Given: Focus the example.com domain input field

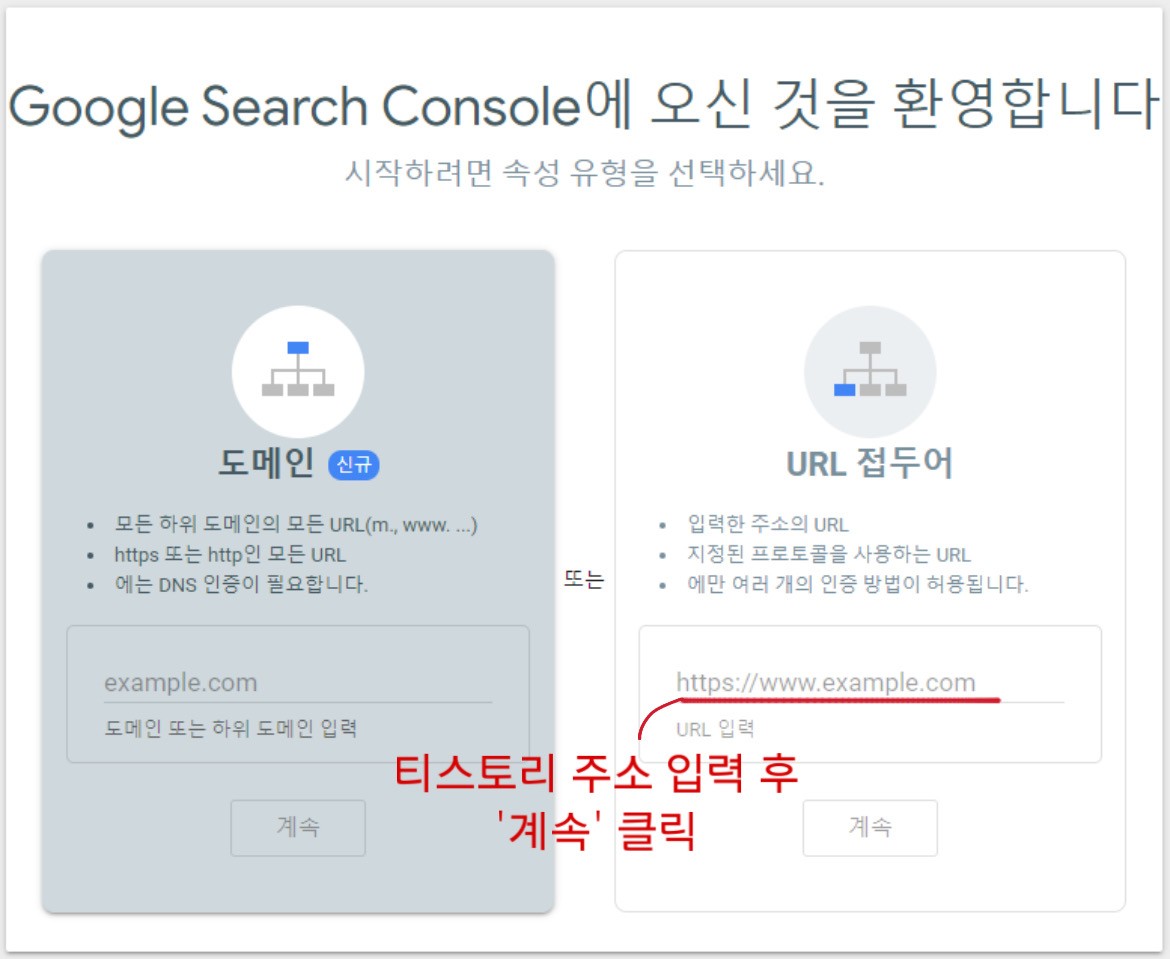Looking at the screenshot, I should pyautogui.click(x=298, y=683).
